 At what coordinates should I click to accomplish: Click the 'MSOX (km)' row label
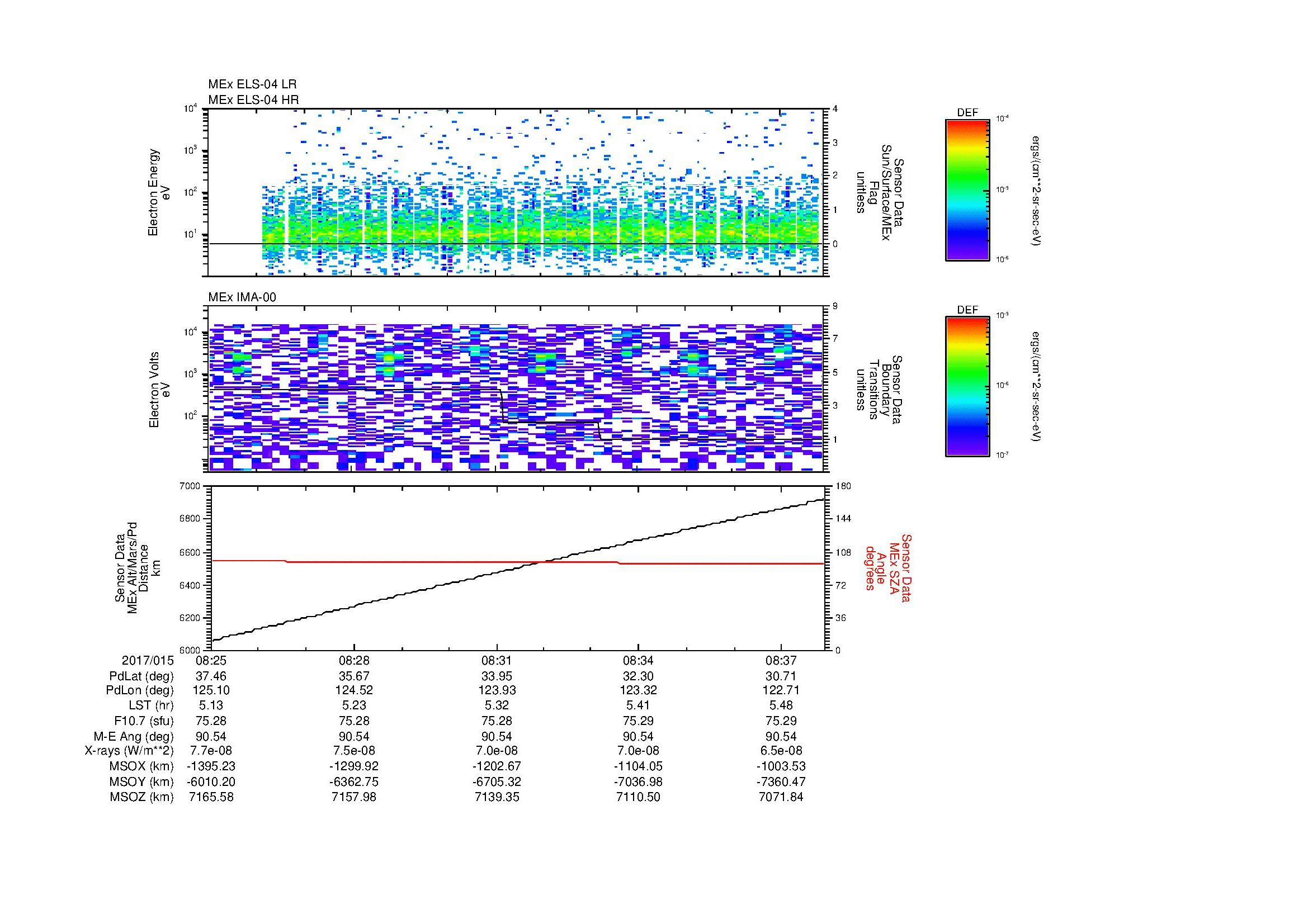coord(142,767)
